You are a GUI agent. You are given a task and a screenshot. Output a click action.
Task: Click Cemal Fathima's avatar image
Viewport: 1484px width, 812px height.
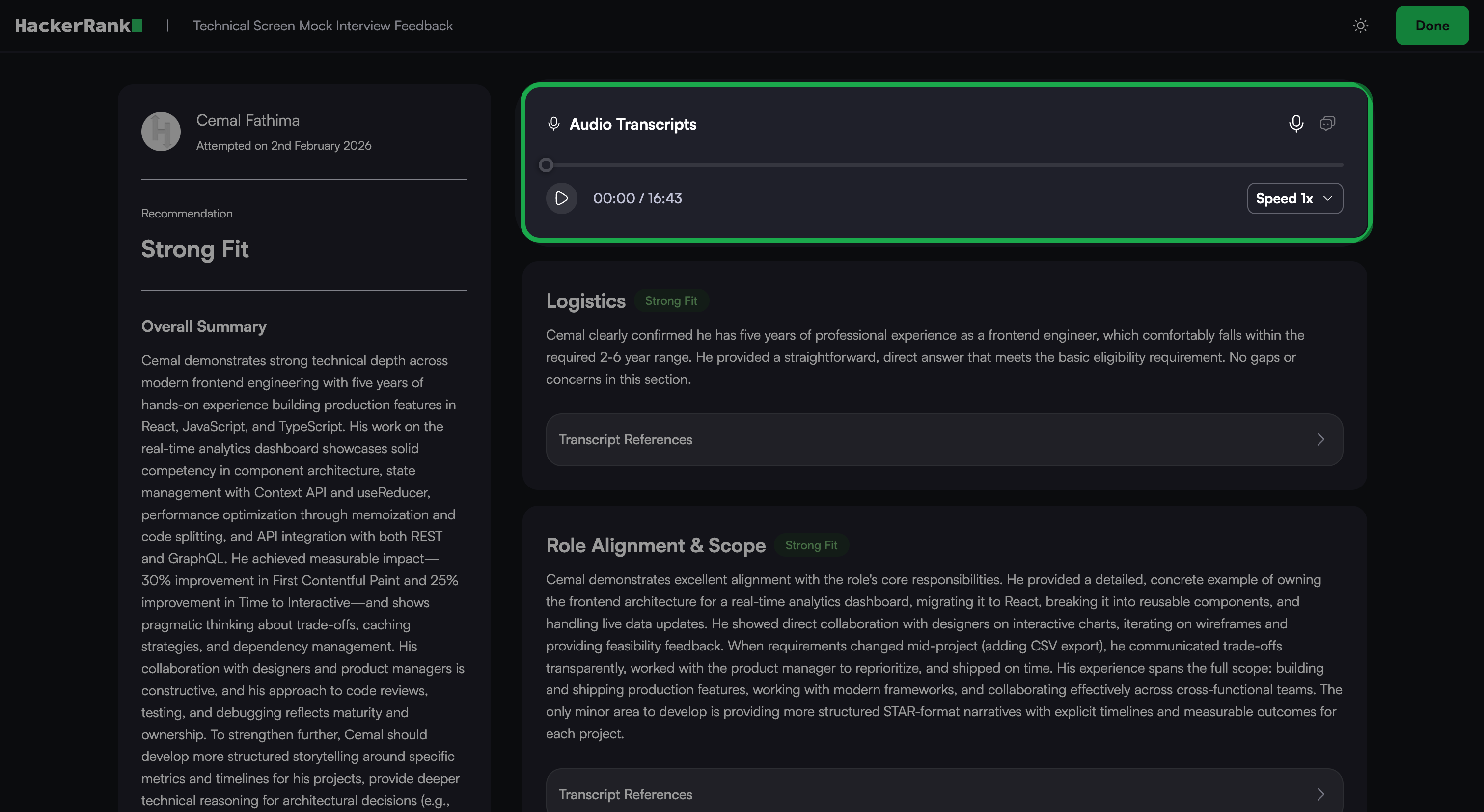click(x=161, y=131)
